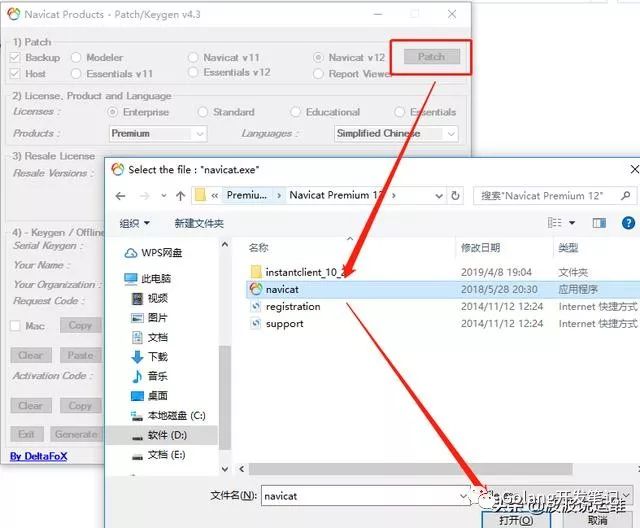This screenshot has height=528, width=640.
Task: Select the Modeler radio option
Action: (x=76, y=58)
